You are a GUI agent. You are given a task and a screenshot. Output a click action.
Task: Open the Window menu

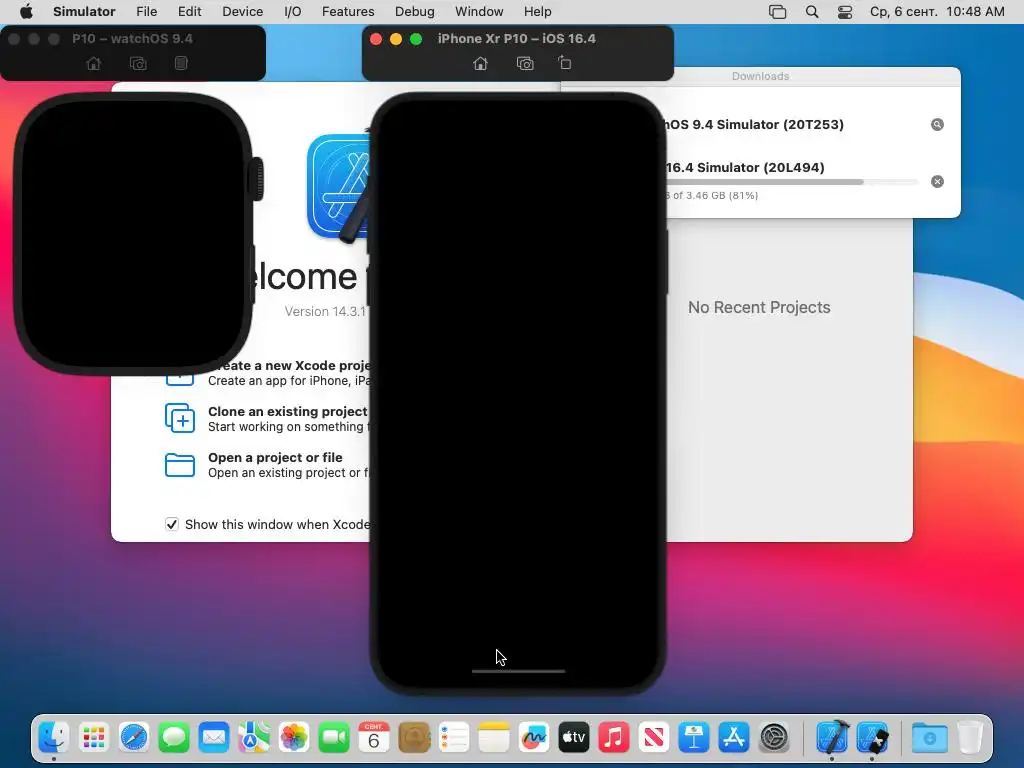coord(479,12)
